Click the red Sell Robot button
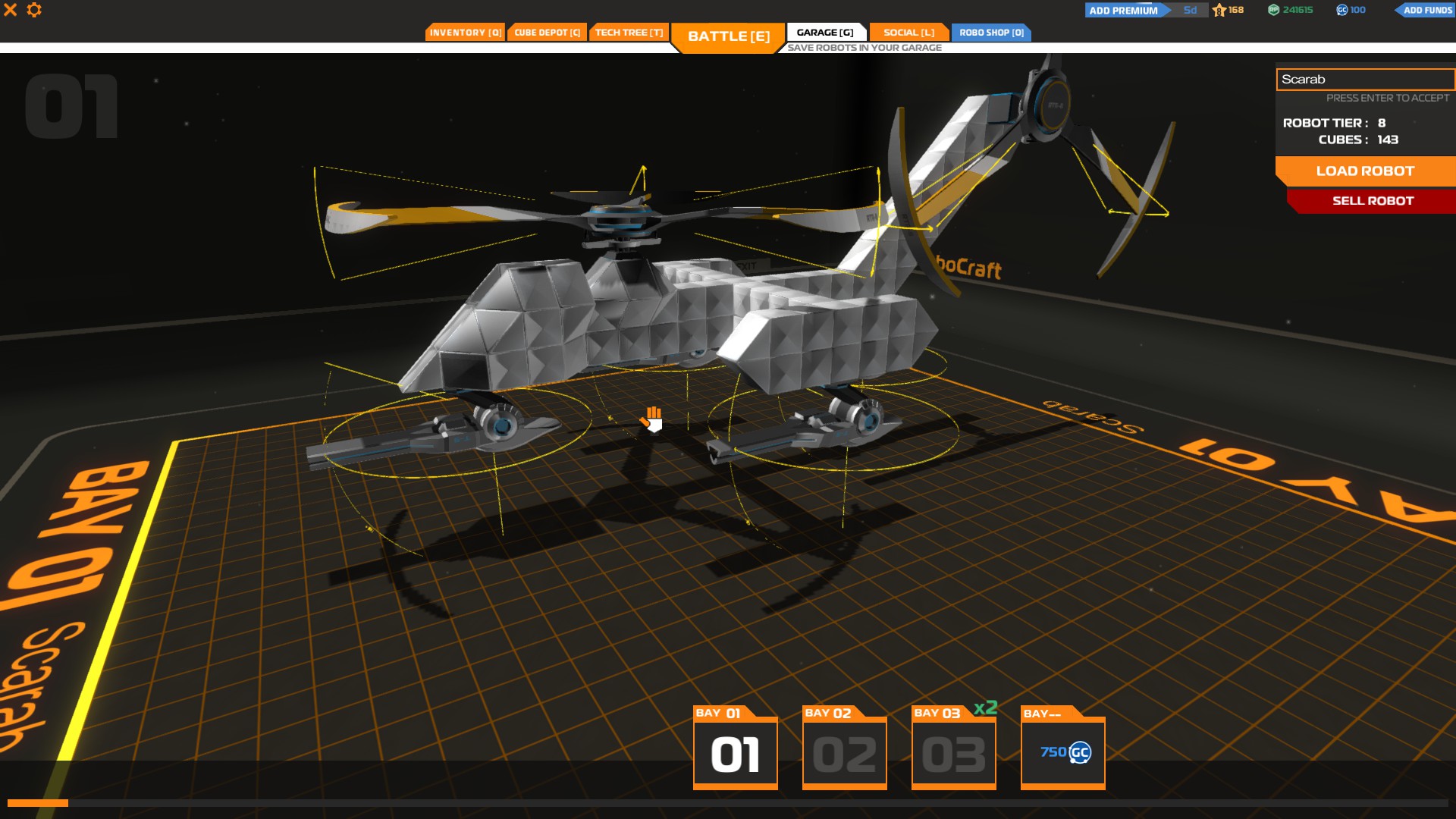Image resolution: width=1456 pixels, height=819 pixels. (x=1373, y=201)
